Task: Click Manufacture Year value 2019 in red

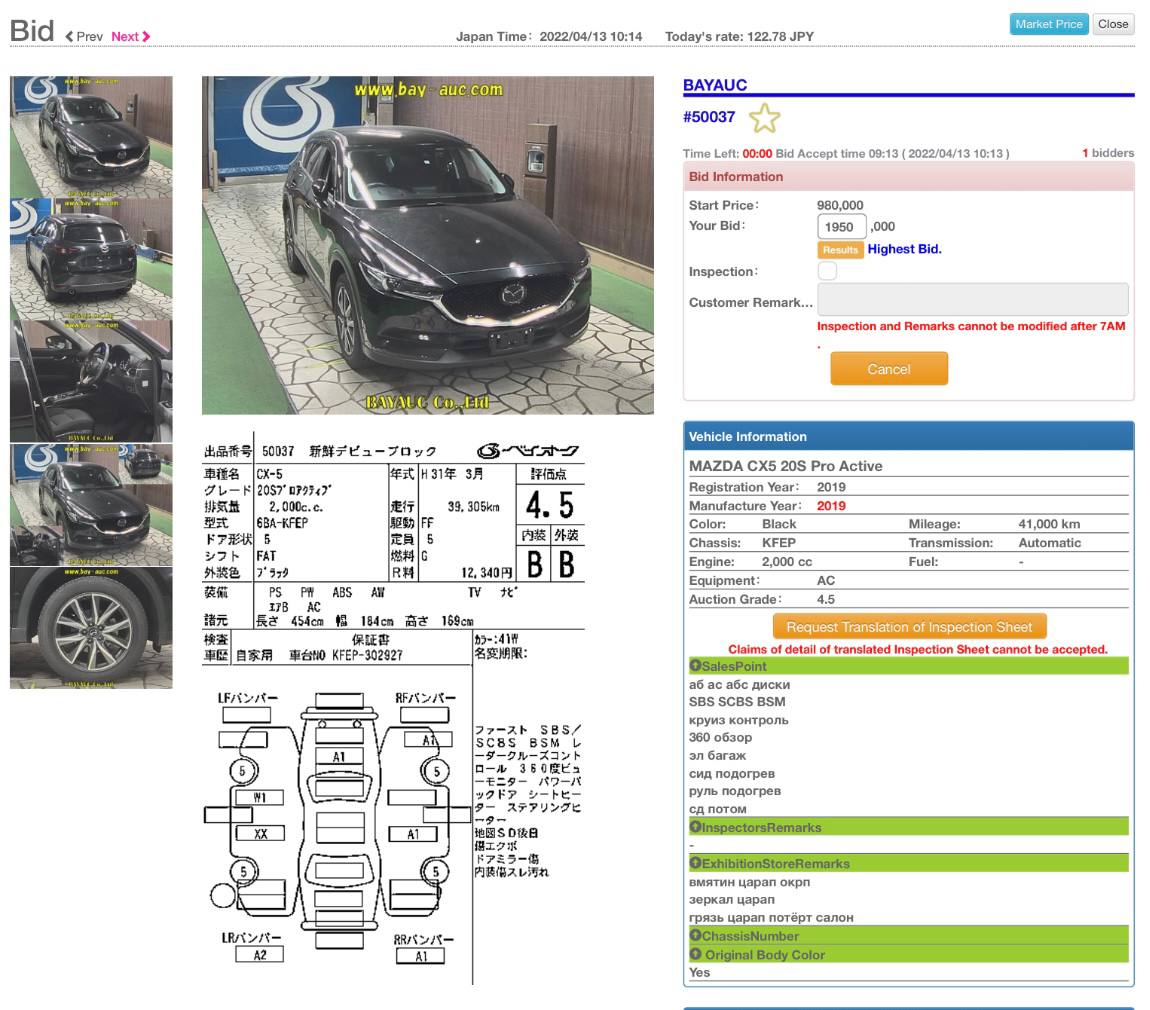Action: [x=831, y=506]
